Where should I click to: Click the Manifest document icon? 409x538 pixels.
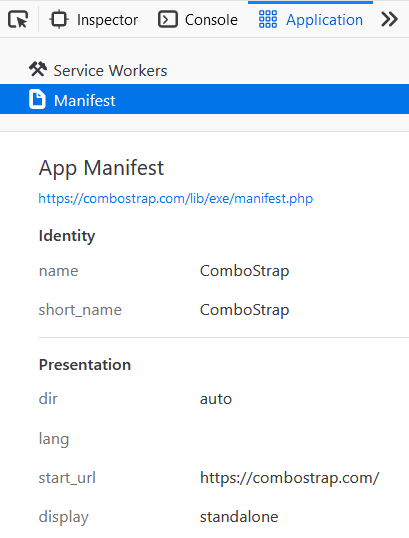pyautogui.click(x=37, y=99)
